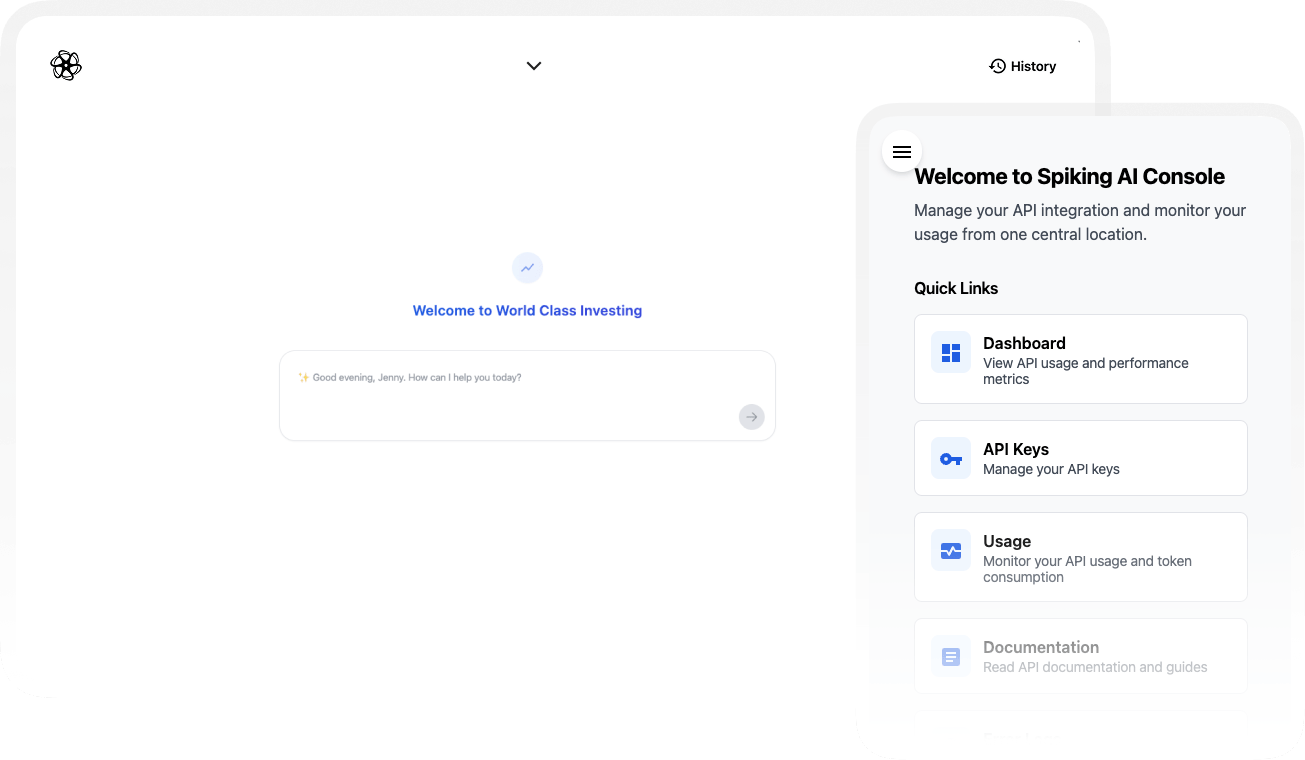Focus the Good evening, Jenny prompt input
Image resolution: width=1305 pixels, height=760 pixels.
click(x=527, y=395)
